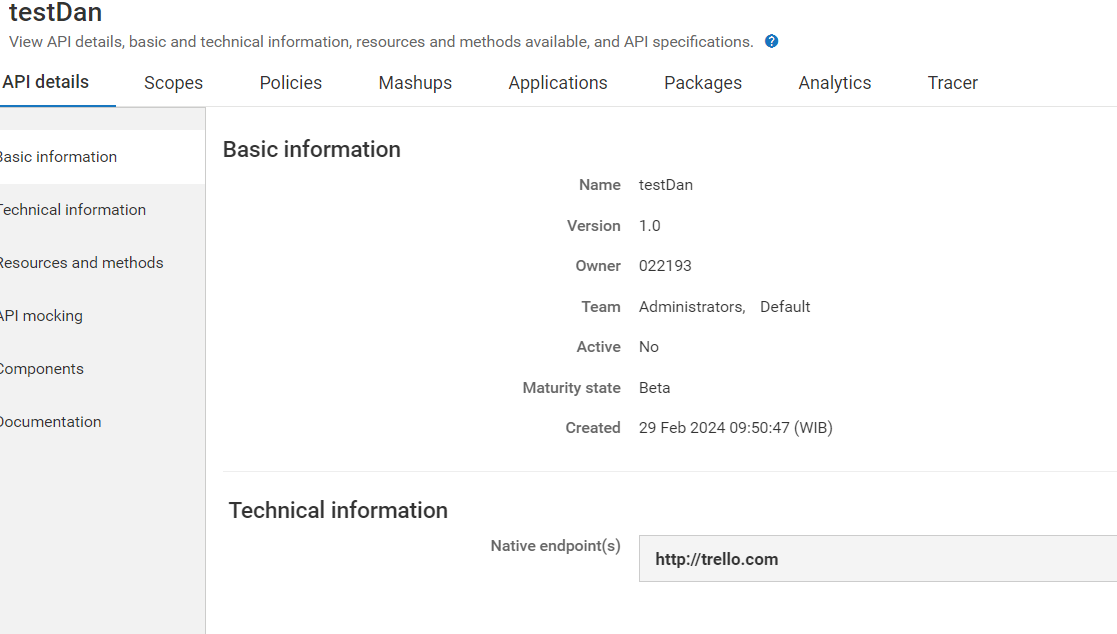Go to the API mocking section
The width and height of the screenshot is (1117, 634).
(x=41, y=316)
